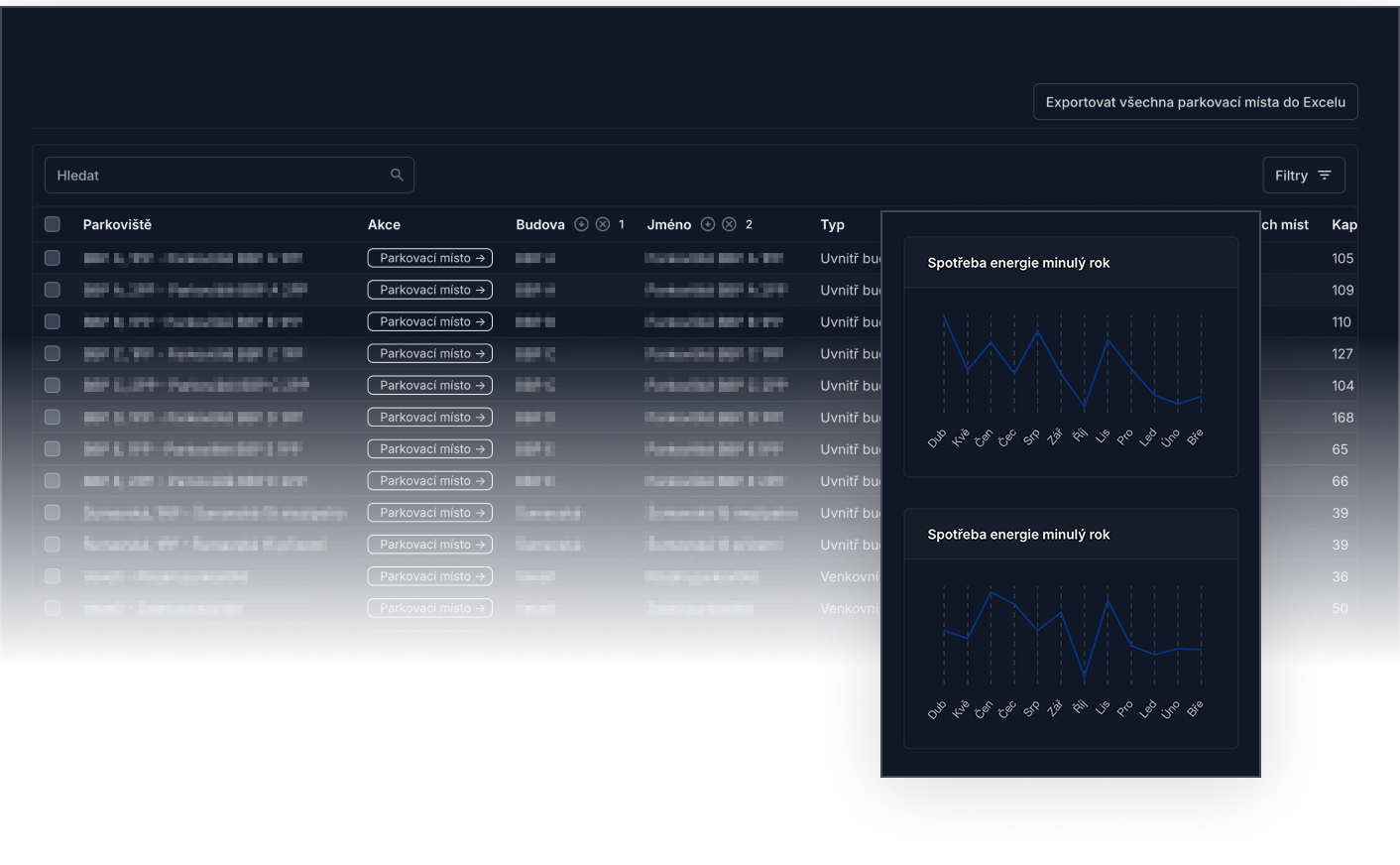Click arrow icon in first Parkovací místo button

coord(481,258)
